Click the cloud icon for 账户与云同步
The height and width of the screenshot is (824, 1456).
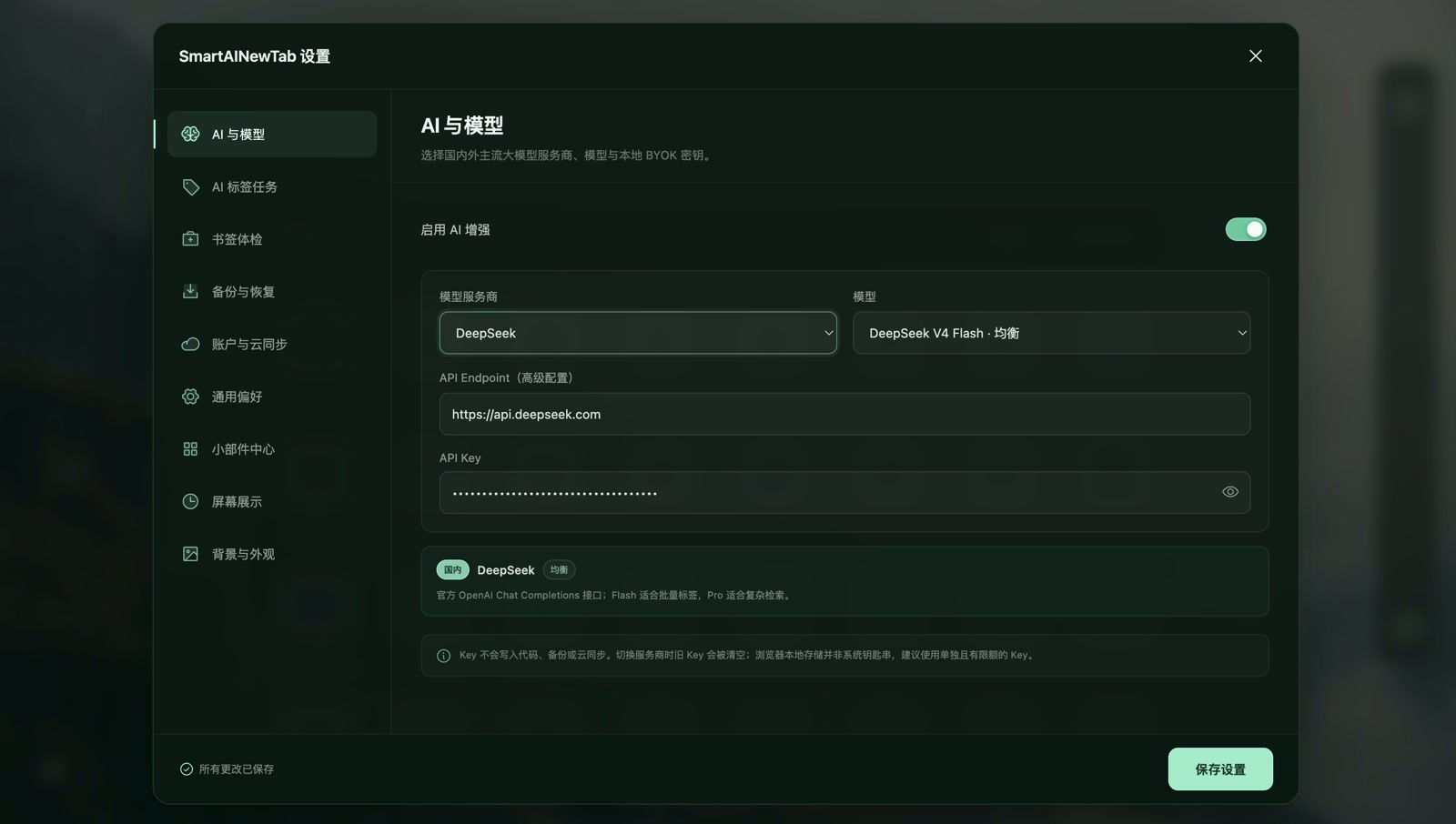click(190, 344)
